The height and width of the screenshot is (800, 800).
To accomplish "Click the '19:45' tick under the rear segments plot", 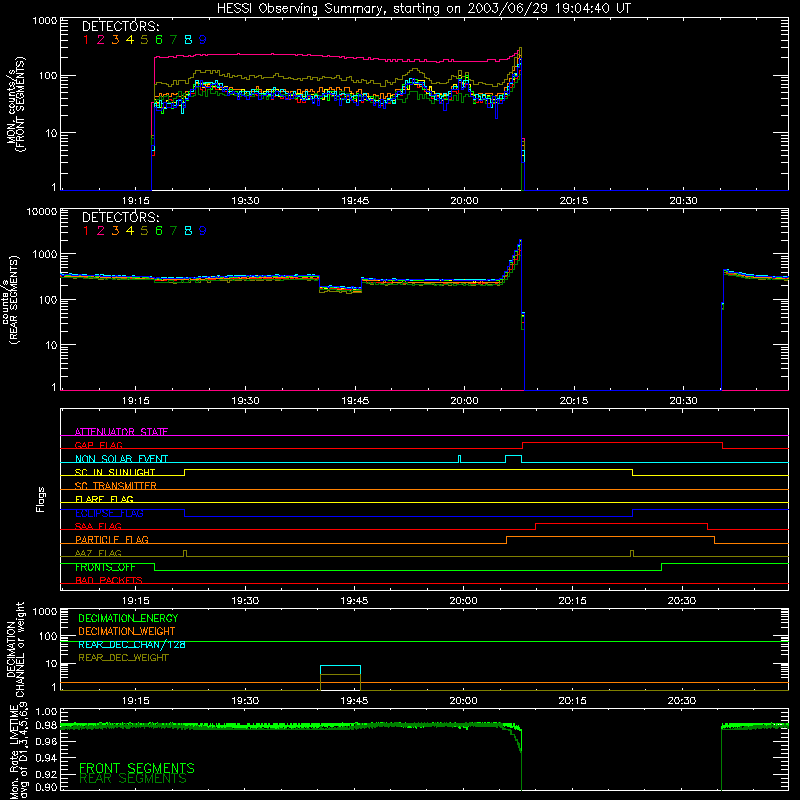I will [x=355, y=401].
